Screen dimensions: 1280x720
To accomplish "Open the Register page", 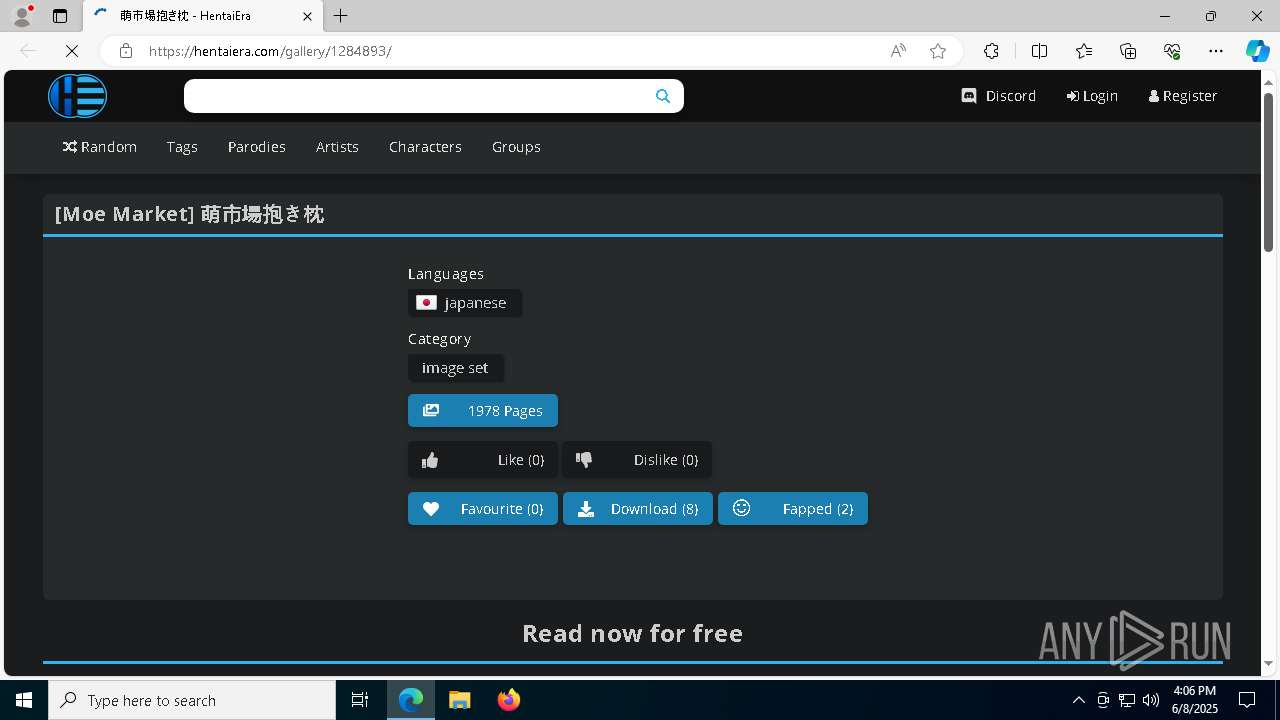I will pos(1183,96).
